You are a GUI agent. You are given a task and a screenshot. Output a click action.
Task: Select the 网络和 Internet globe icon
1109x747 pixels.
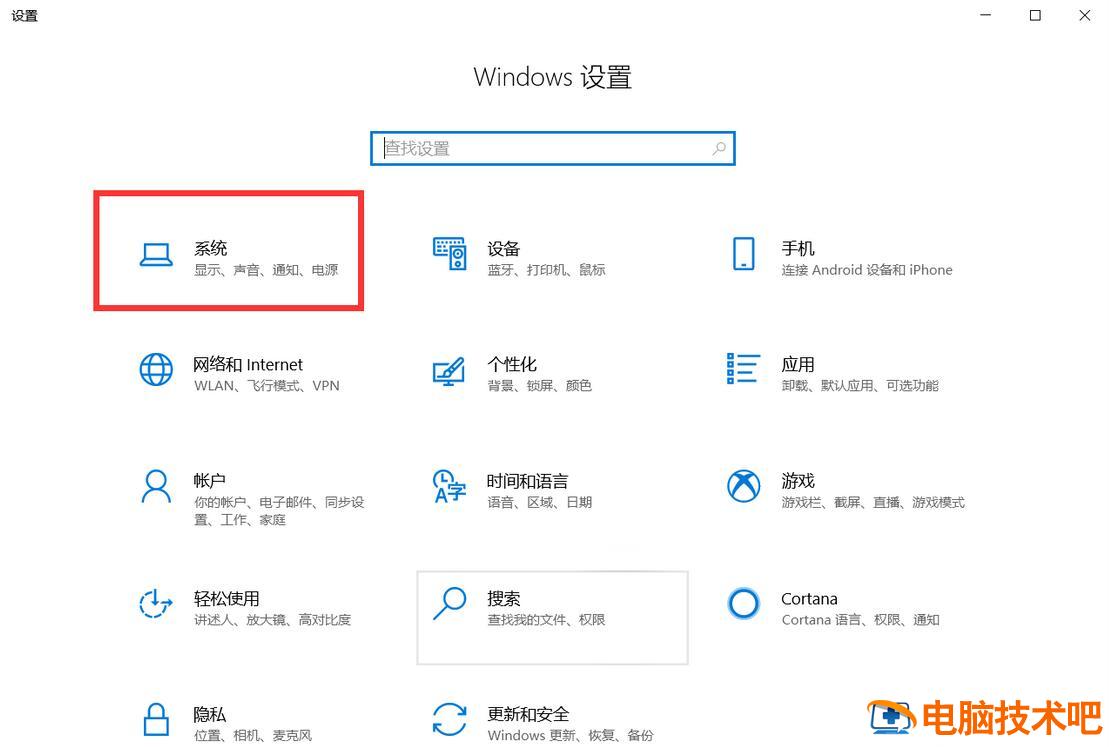coord(156,370)
